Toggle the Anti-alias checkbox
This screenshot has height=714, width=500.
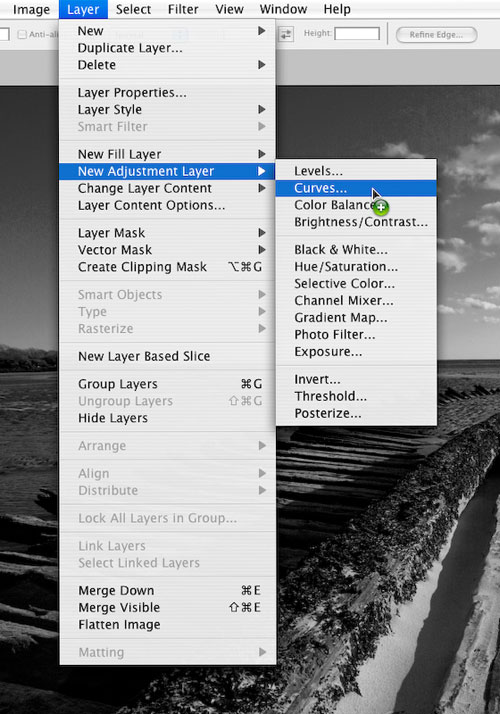tap(22, 35)
